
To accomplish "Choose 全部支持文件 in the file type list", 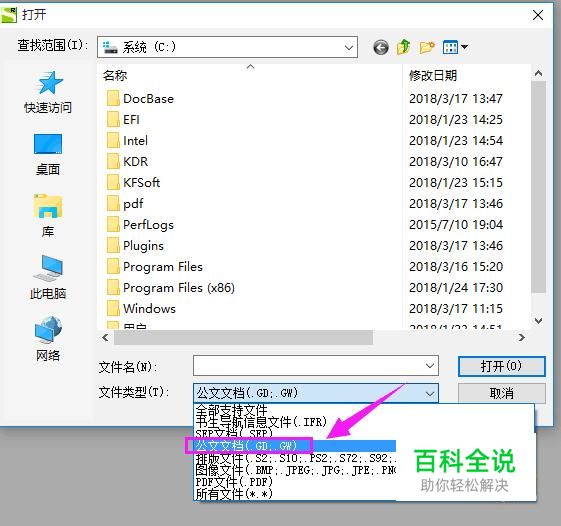I will point(231,410).
